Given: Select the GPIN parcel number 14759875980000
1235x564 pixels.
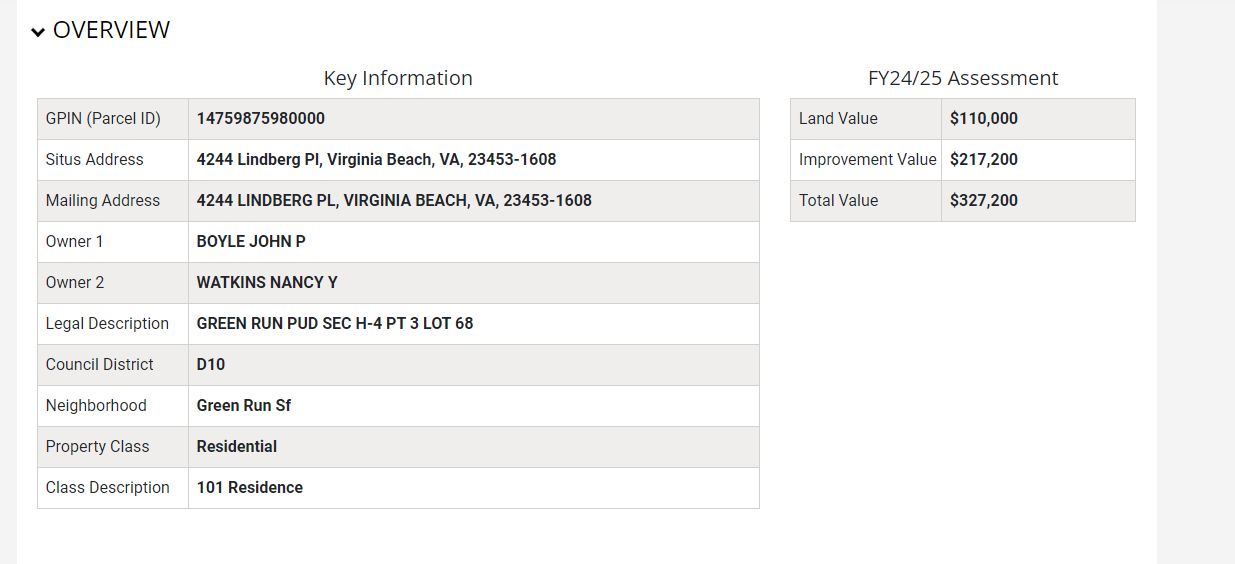Looking at the screenshot, I should [260, 119].
